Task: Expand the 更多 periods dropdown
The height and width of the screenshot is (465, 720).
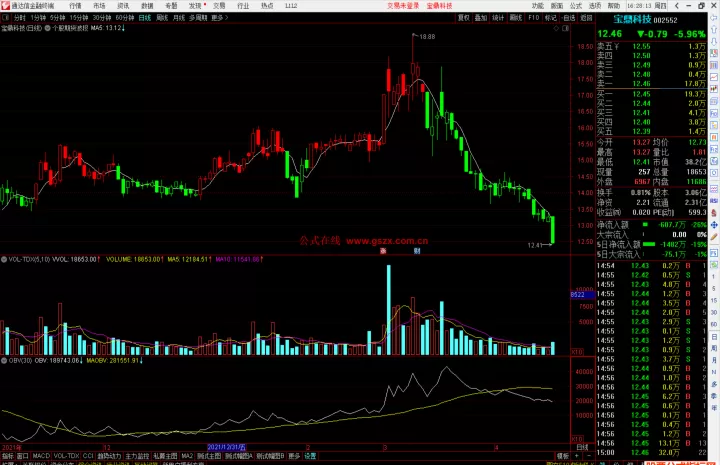Action: 219,17
